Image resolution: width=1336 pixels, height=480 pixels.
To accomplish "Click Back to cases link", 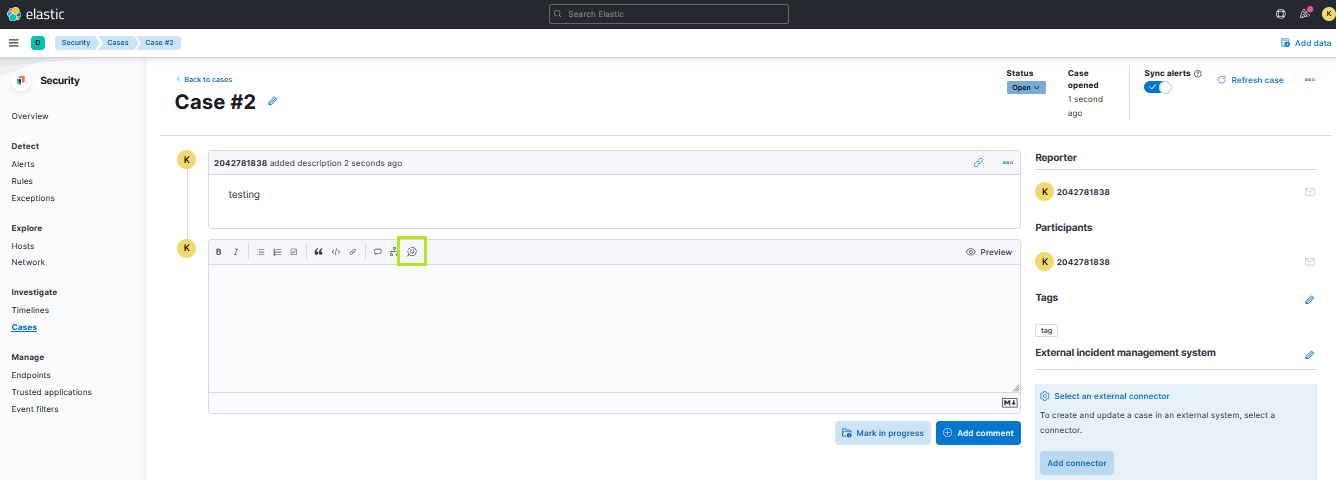I will tap(204, 79).
